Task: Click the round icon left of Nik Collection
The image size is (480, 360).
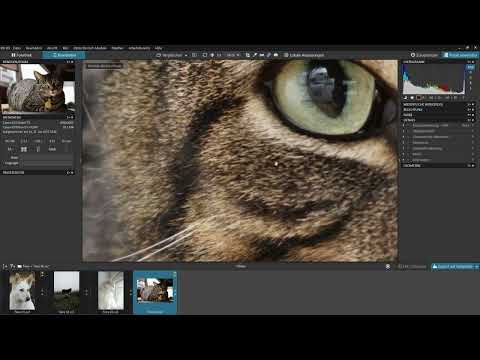Action: [x=388, y=267]
